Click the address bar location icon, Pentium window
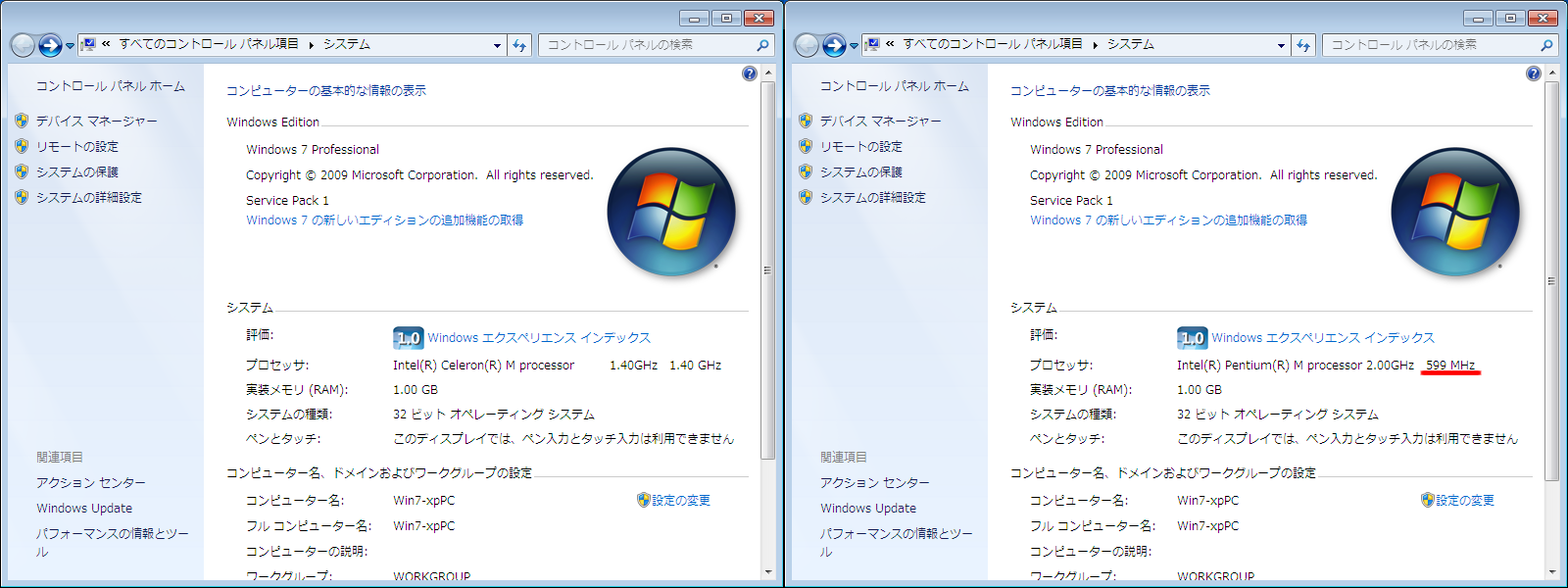 pyautogui.click(x=873, y=45)
